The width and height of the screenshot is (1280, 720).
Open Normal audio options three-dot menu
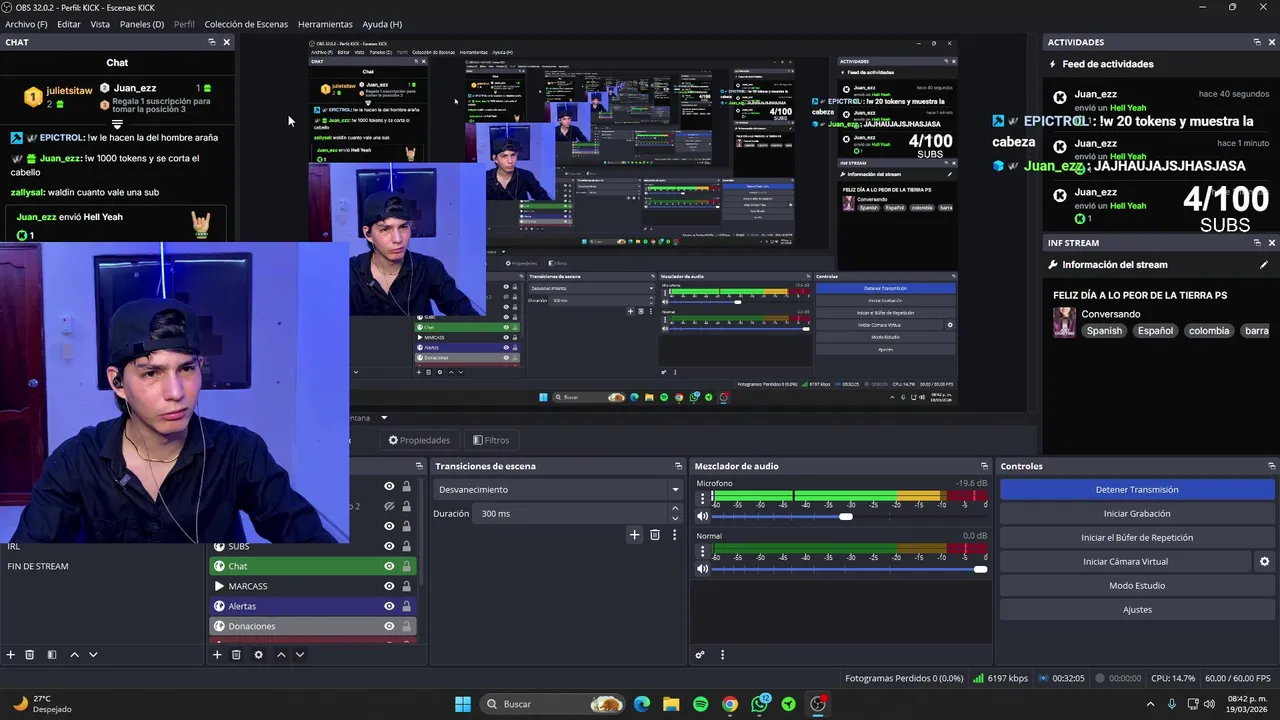pyautogui.click(x=702, y=550)
